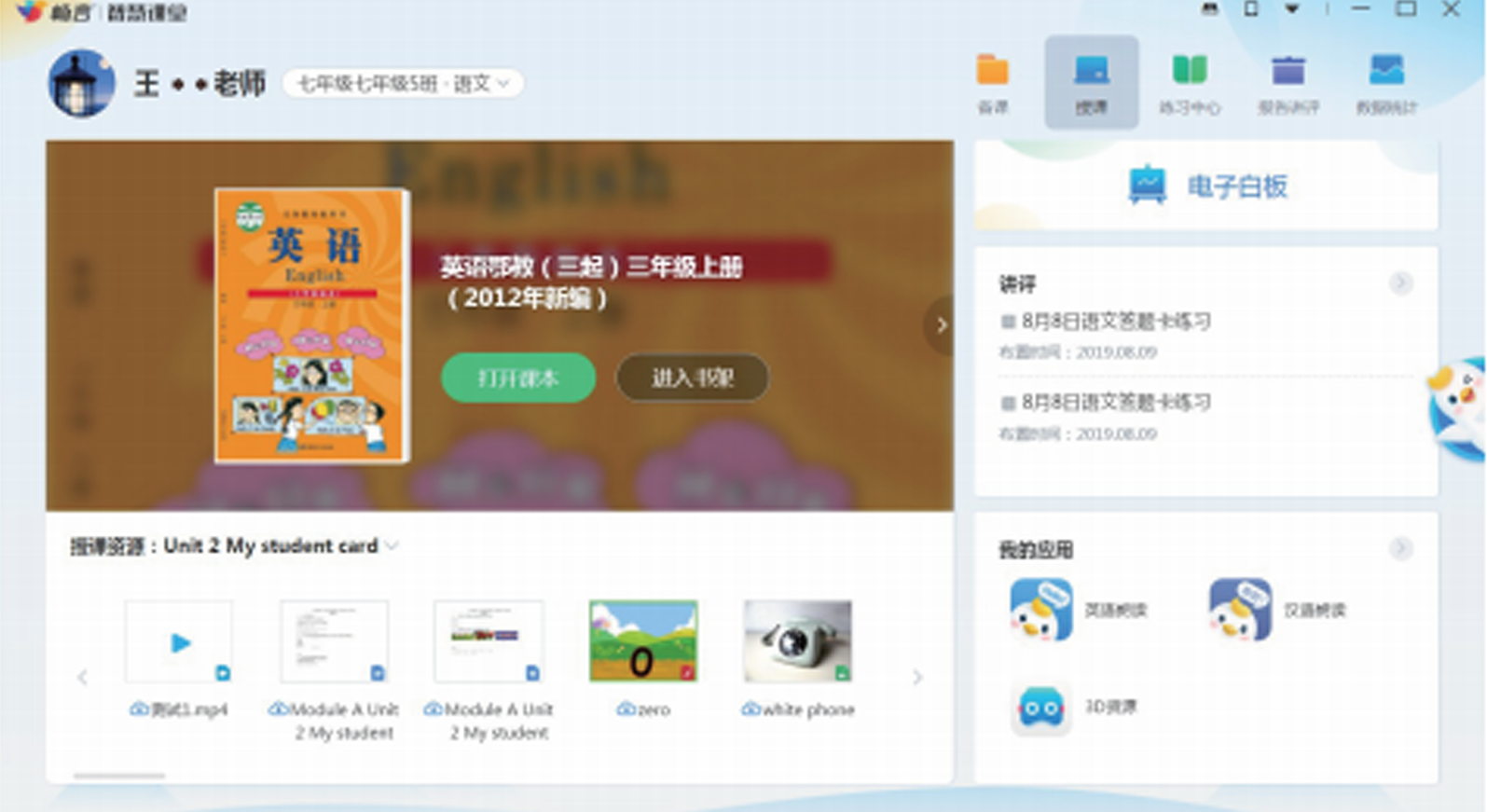1487x812 pixels.
Task: Click the teacher profile avatar
Action: [82, 83]
